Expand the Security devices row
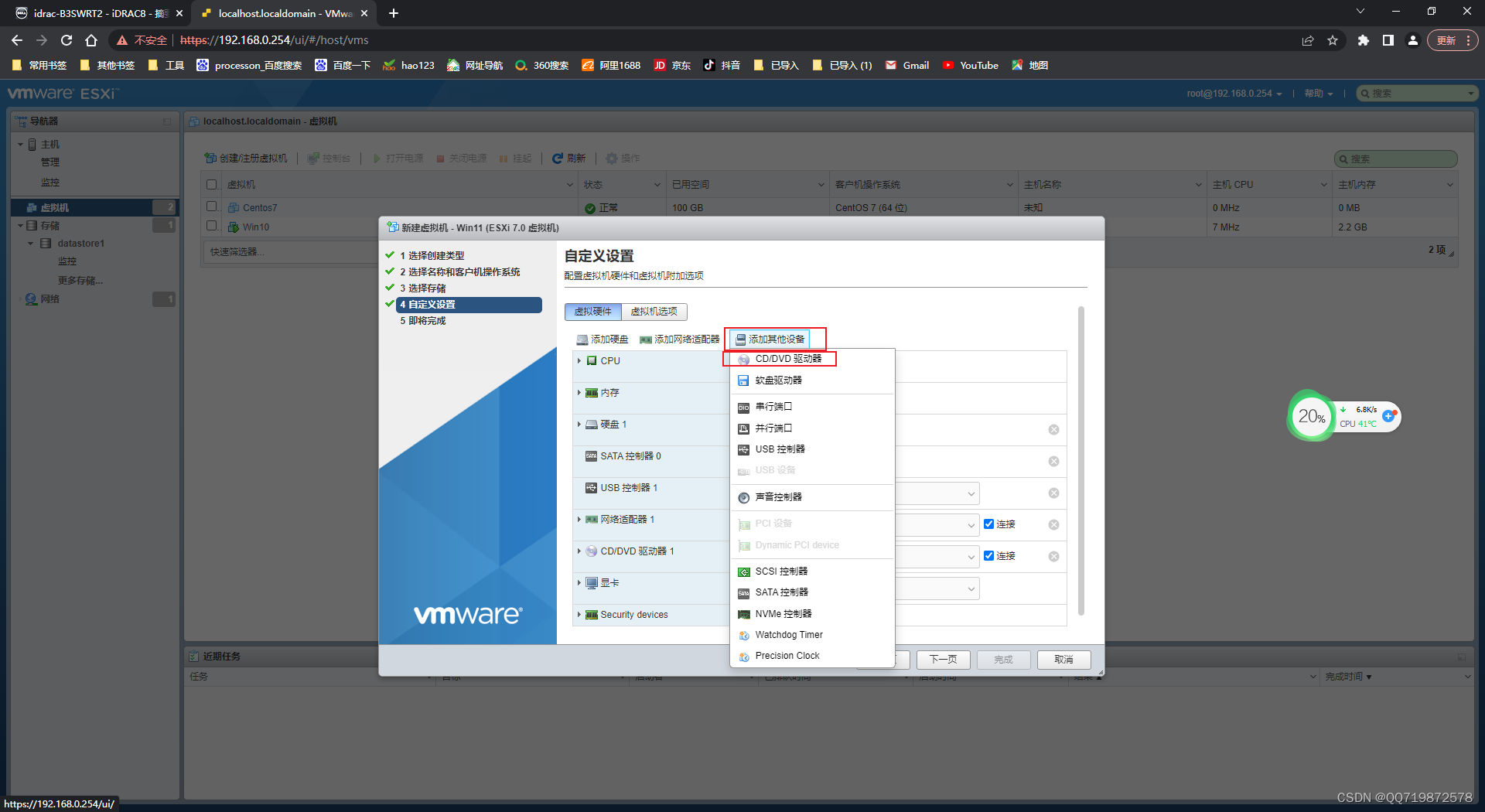 579,615
